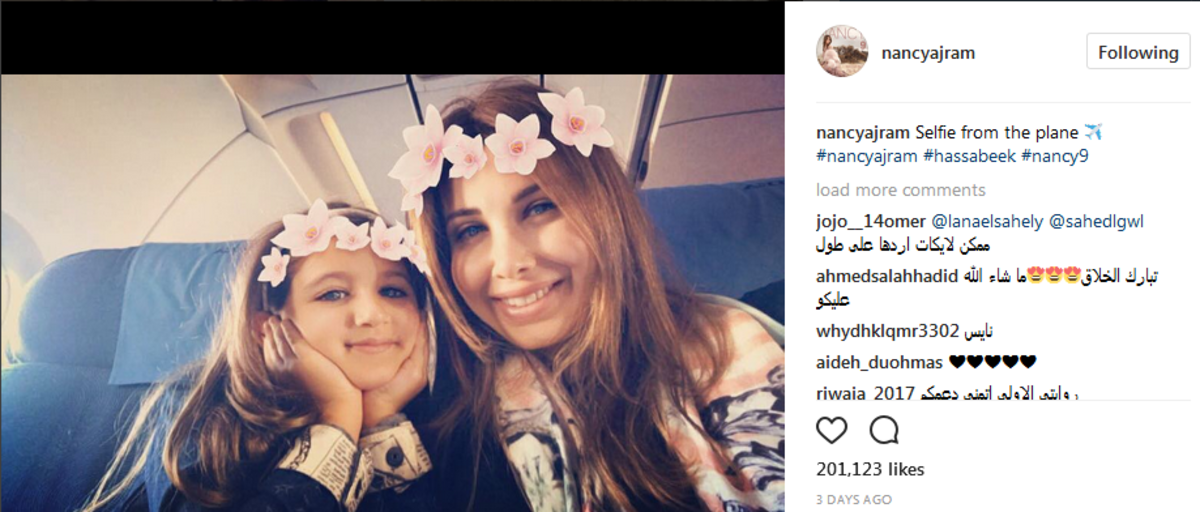Open the @sahedlgwl mention
This screenshot has height=512, width=1200.
(1098, 221)
